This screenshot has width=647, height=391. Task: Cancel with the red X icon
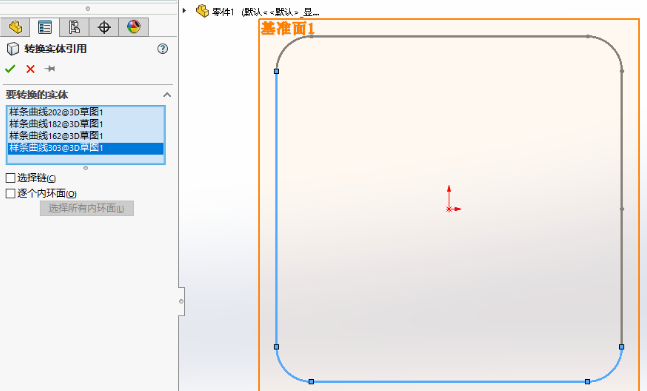[30, 69]
